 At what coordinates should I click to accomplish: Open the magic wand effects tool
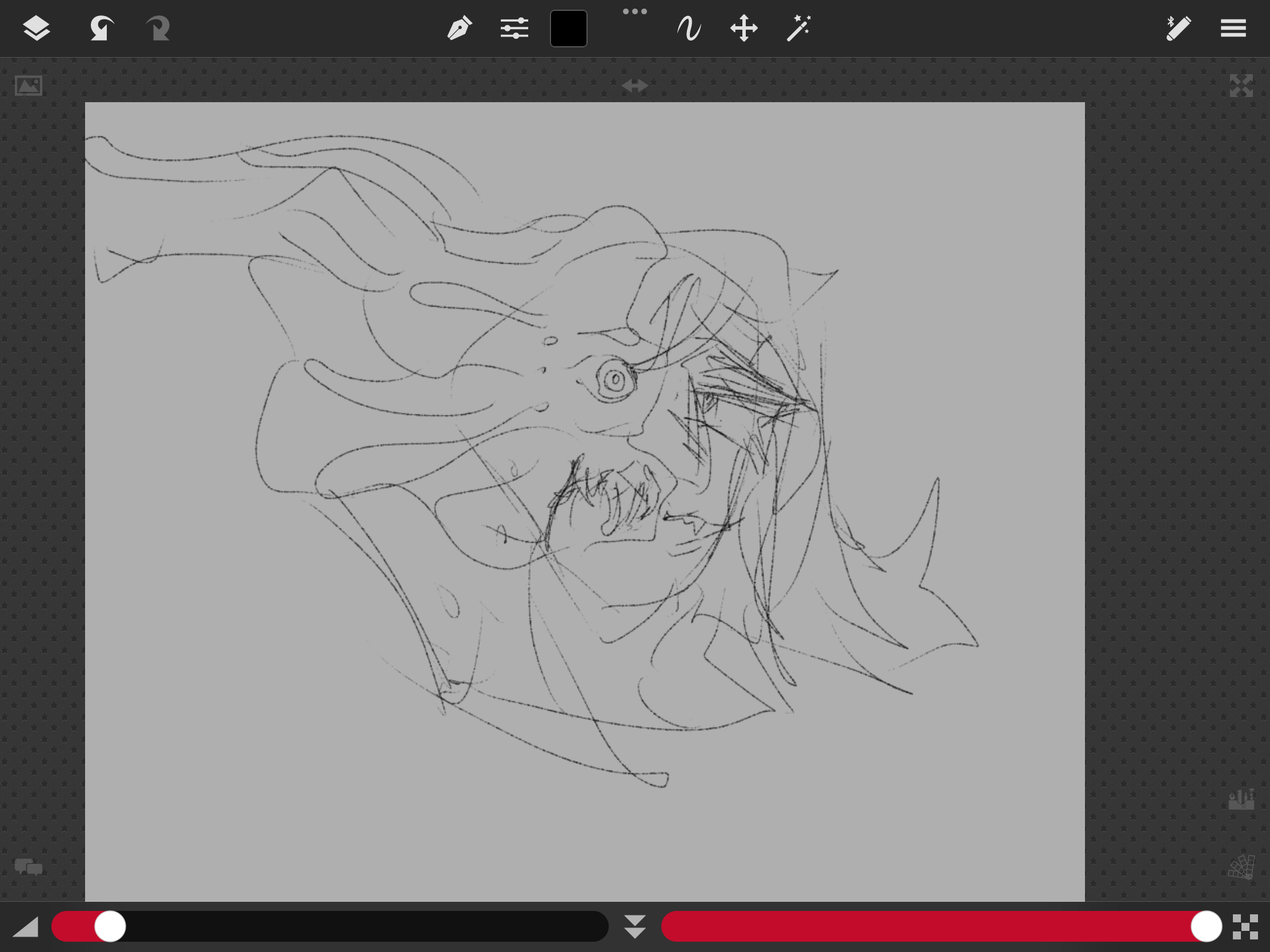[798, 28]
